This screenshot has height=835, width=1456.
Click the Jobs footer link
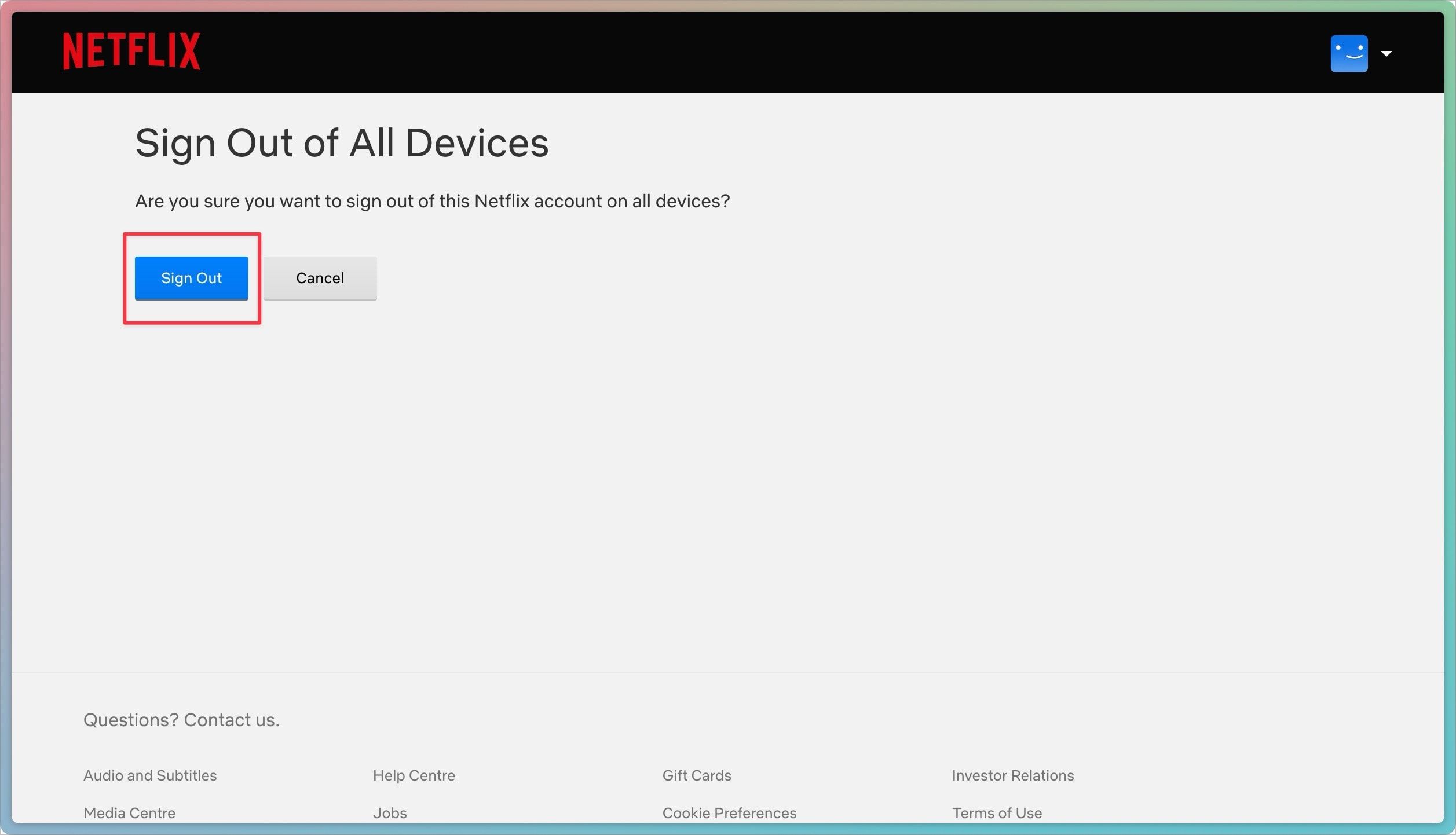(390, 813)
